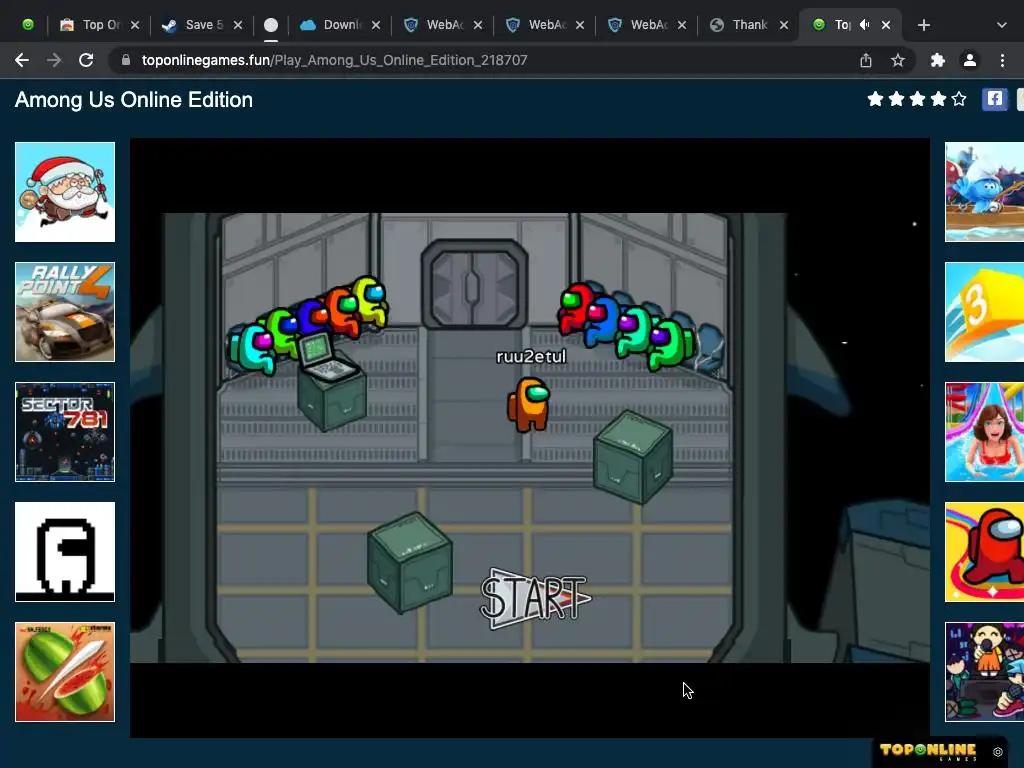This screenshot has height=768, width=1024.
Task: Click the yellow crewmate on left
Action: pyautogui.click(x=370, y=300)
